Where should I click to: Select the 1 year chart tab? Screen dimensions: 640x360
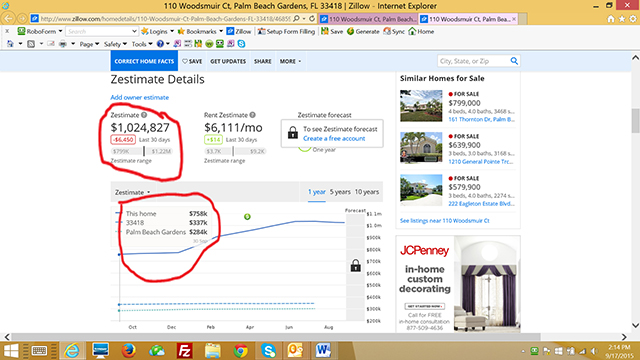click(x=317, y=192)
